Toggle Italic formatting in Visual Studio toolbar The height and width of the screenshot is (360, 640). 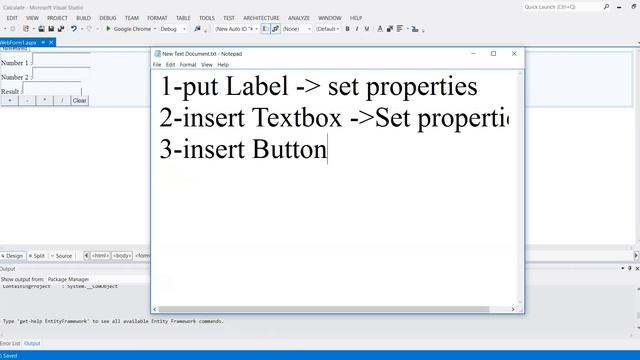[x=357, y=29]
